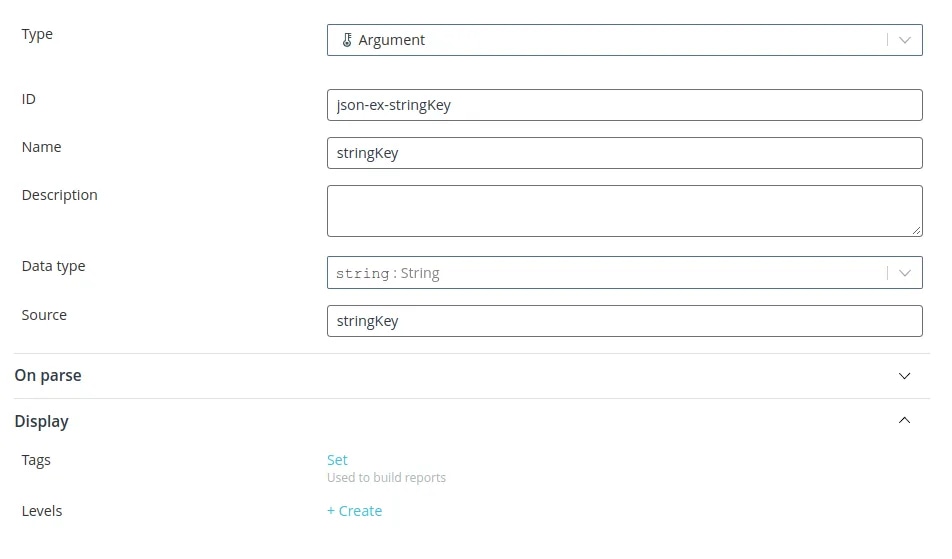Click the Tags label
The height and width of the screenshot is (559, 952).
[36, 461]
